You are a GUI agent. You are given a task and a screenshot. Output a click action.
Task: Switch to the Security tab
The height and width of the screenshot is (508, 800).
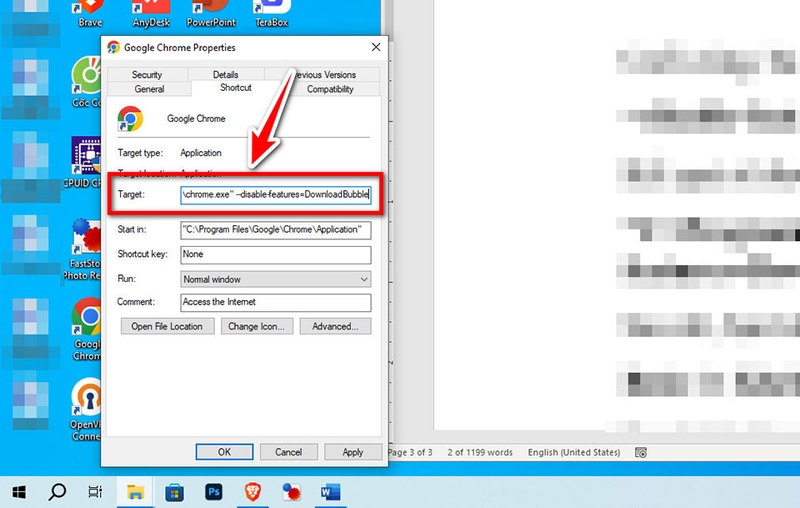pyautogui.click(x=147, y=74)
